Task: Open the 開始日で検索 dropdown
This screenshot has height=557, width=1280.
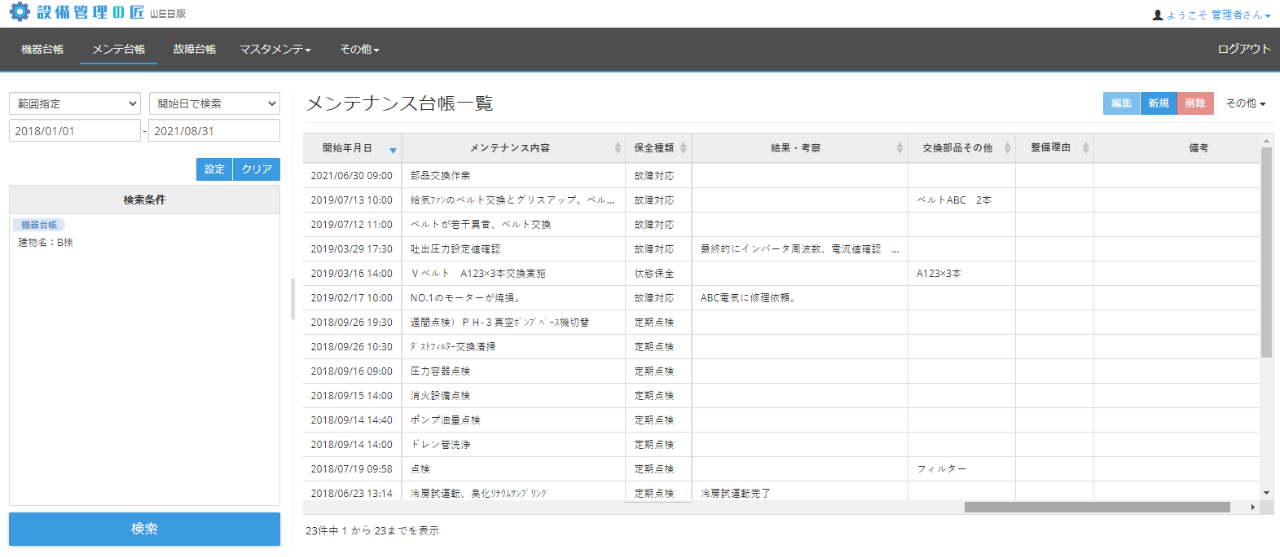Action: [214, 103]
